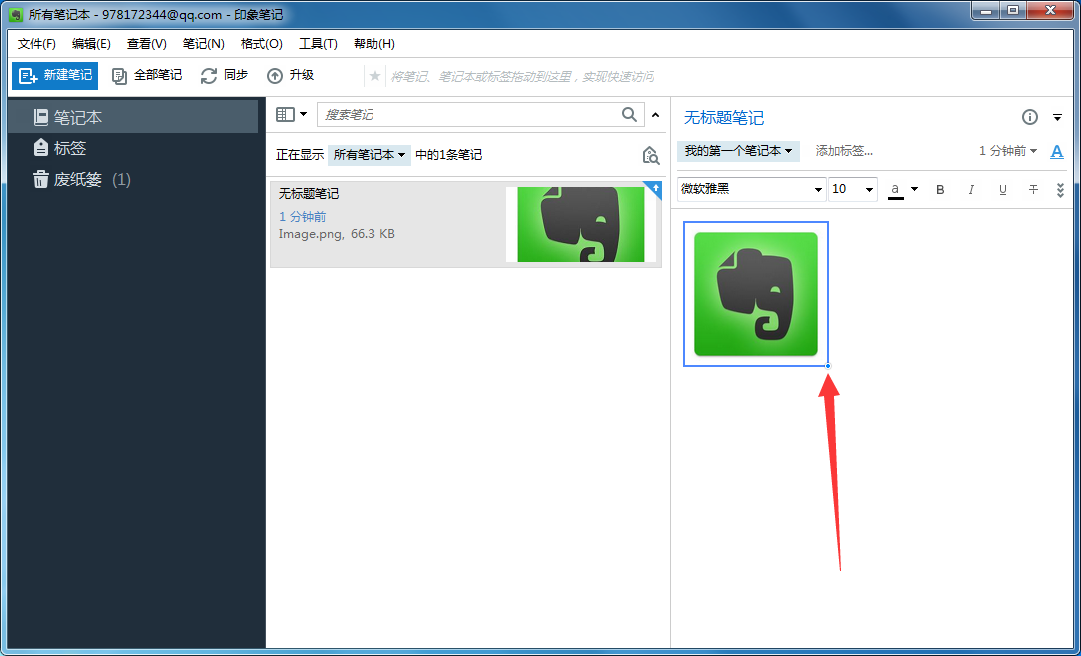The height and width of the screenshot is (656, 1081).
Task: Toggle italic formatting
Action: pyautogui.click(x=971, y=189)
